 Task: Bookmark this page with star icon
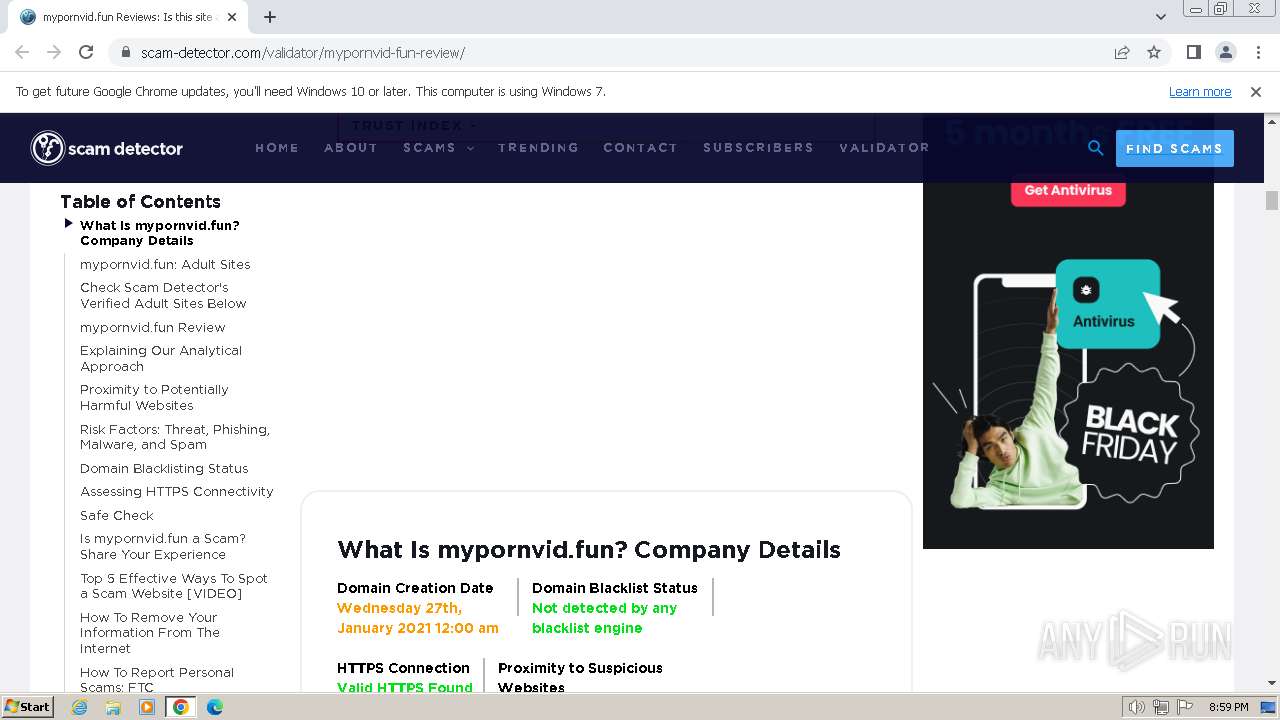1154,52
